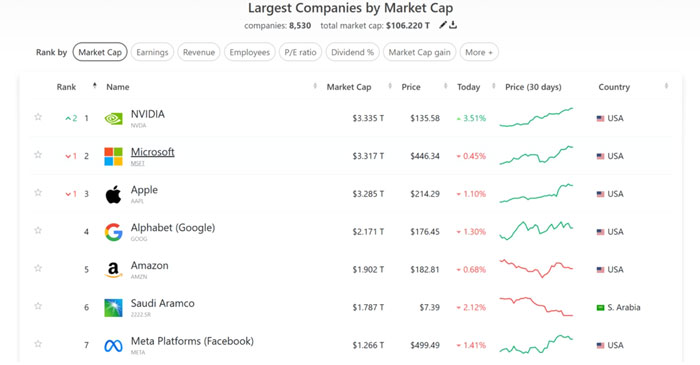Rank companies by Dividend %
The width and height of the screenshot is (700, 365).
point(352,52)
